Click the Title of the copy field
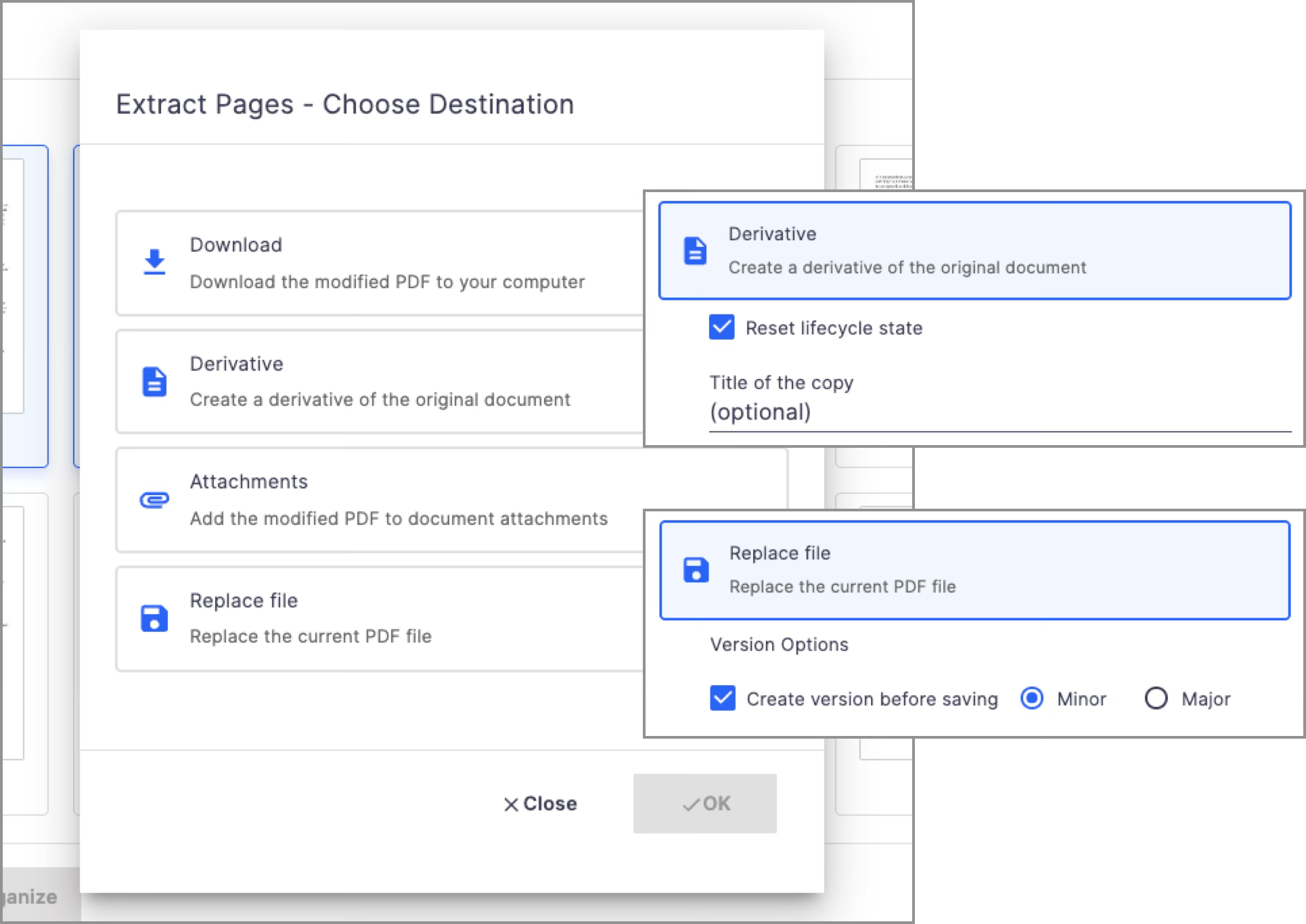Screen dimensions: 1306x924 [999, 412]
